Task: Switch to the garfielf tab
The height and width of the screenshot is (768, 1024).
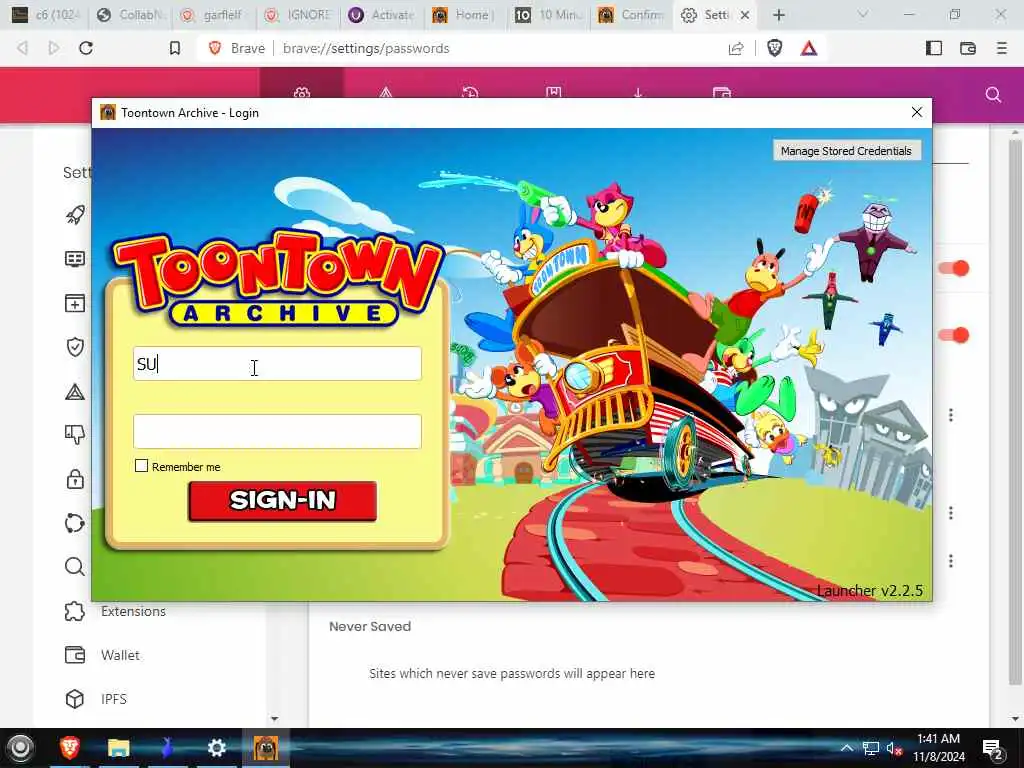Action: [x=214, y=15]
